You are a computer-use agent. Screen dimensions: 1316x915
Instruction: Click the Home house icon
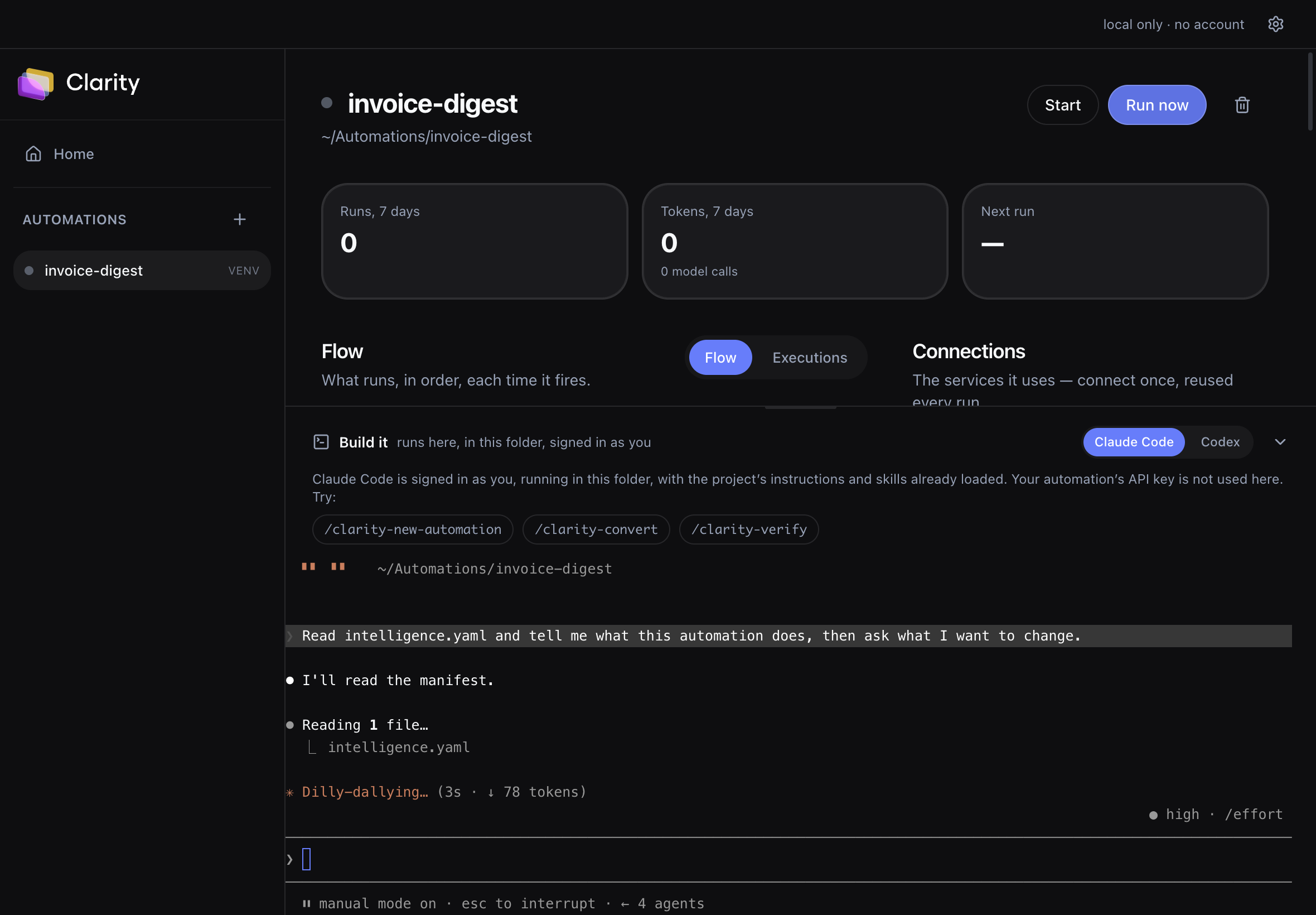(x=33, y=153)
